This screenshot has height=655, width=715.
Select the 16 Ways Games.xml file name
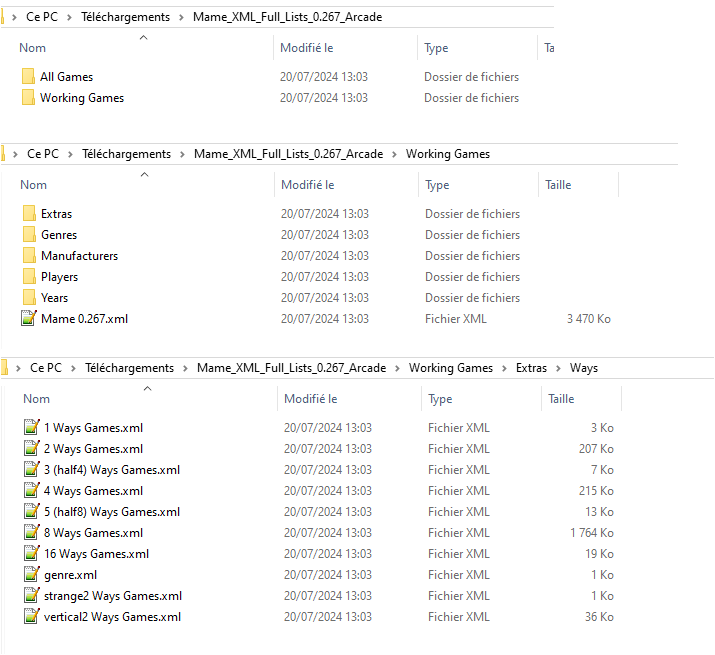pyautogui.click(x=96, y=554)
